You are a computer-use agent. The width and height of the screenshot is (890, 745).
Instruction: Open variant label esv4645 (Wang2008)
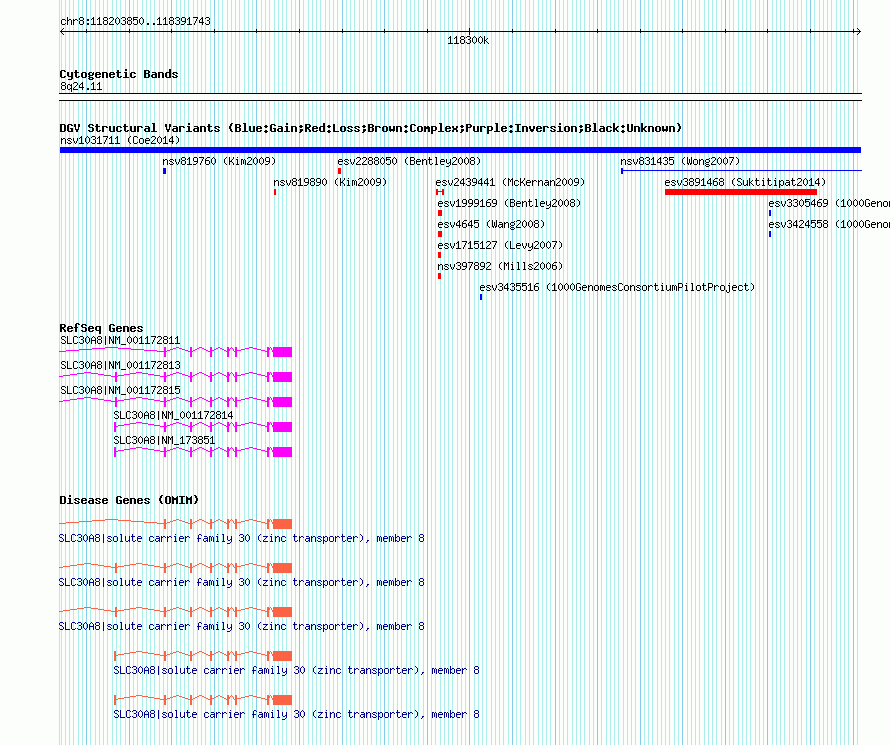491,224
